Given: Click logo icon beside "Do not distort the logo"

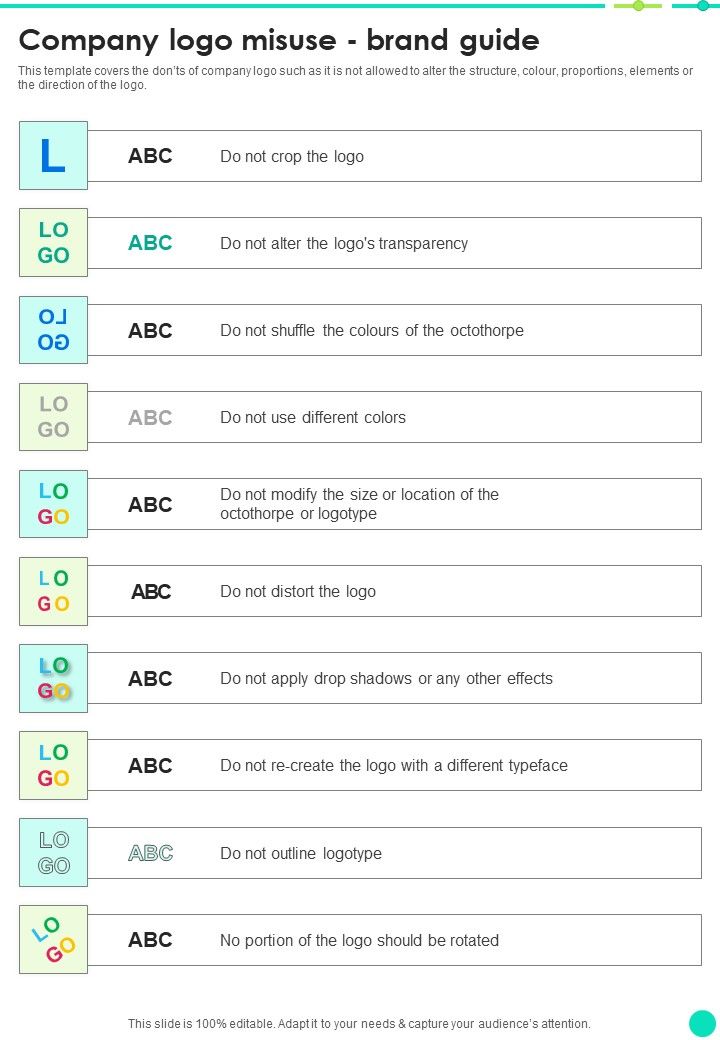Looking at the screenshot, I should 53,591.
